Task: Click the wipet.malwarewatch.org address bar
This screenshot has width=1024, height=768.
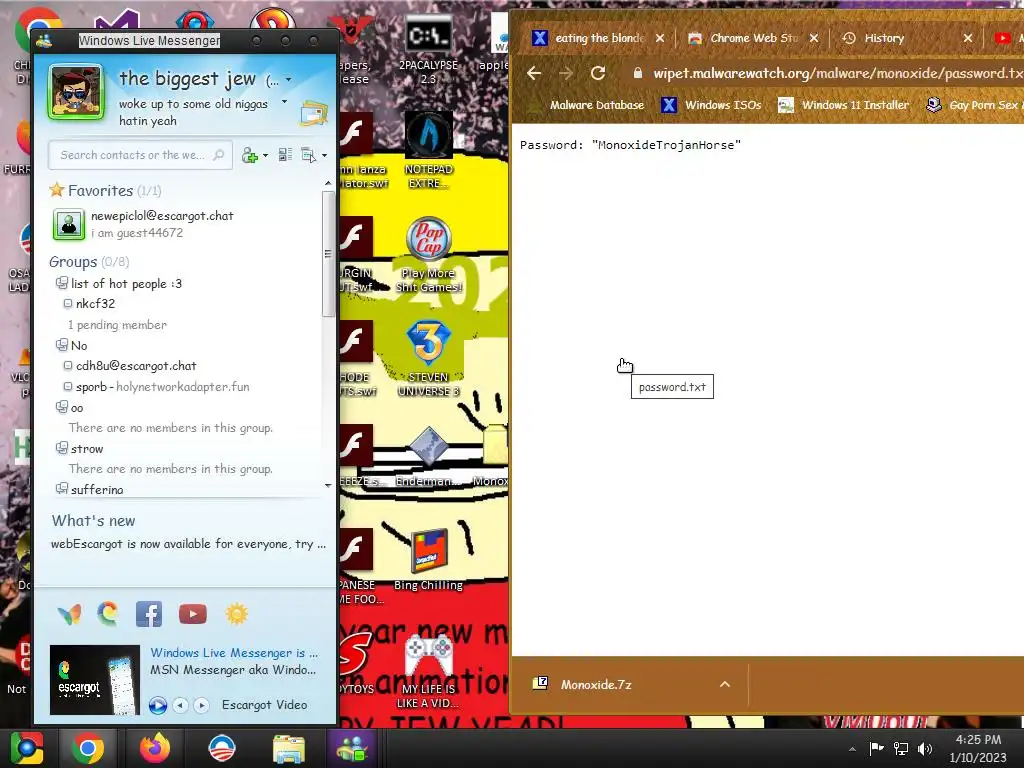Action: point(837,73)
